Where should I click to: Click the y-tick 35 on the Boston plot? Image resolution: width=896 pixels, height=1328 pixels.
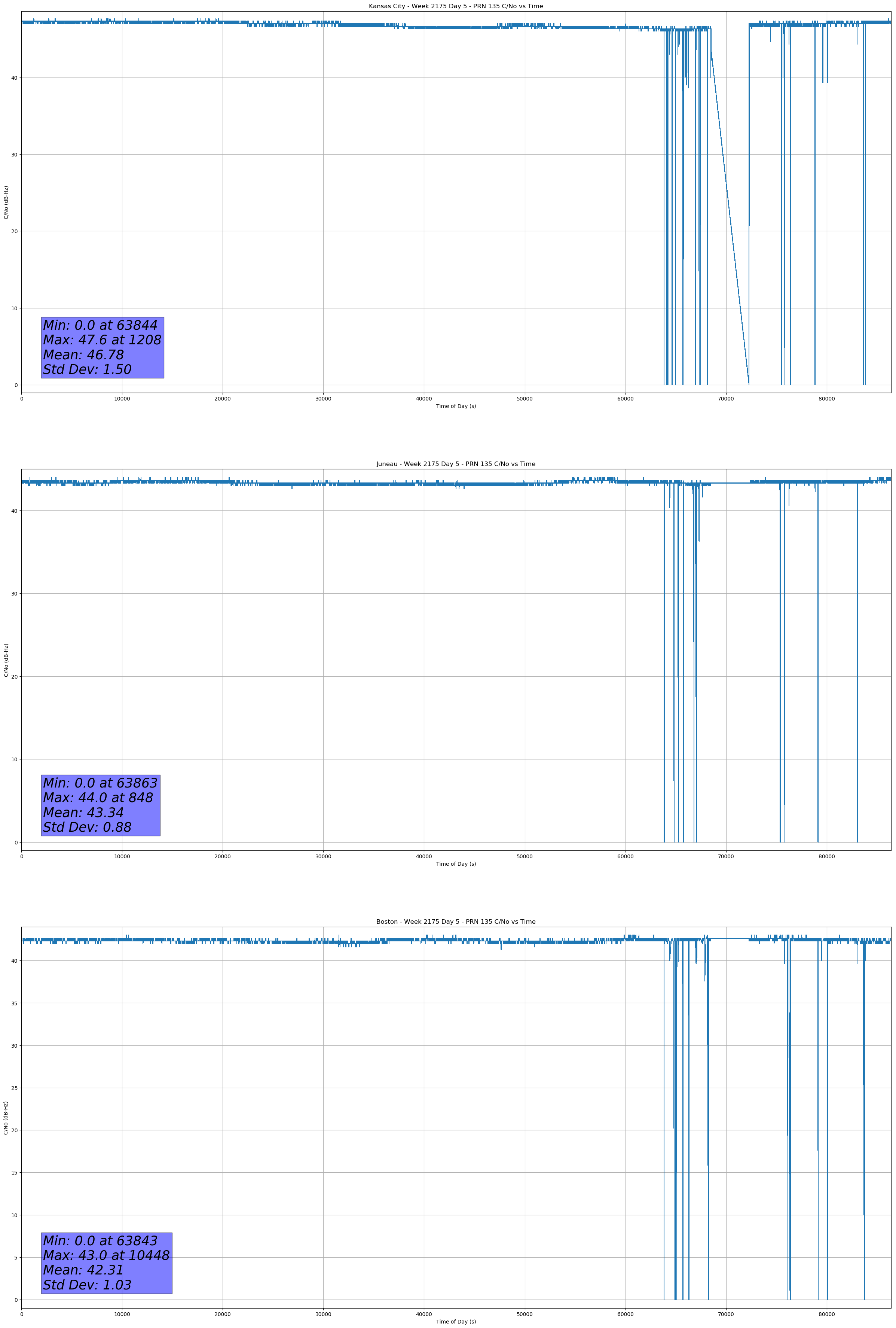(x=14, y=1003)
